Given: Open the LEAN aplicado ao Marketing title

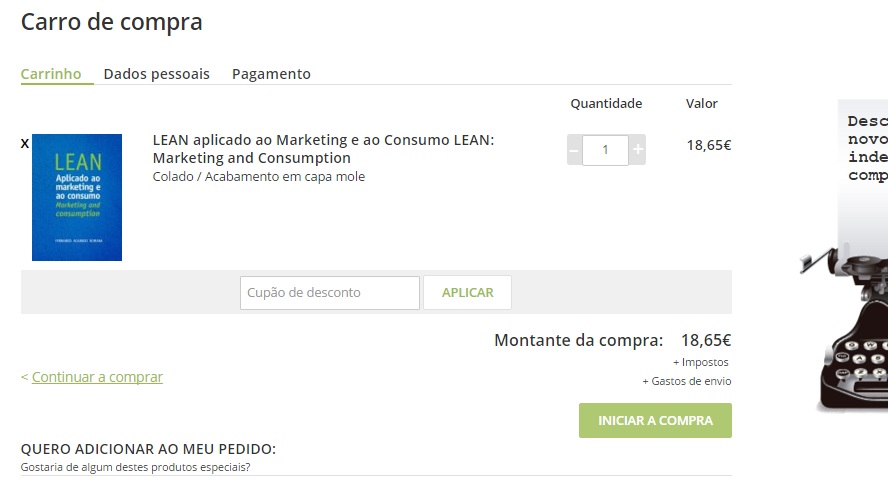Looking at the screenshot, I should point(323,149).
